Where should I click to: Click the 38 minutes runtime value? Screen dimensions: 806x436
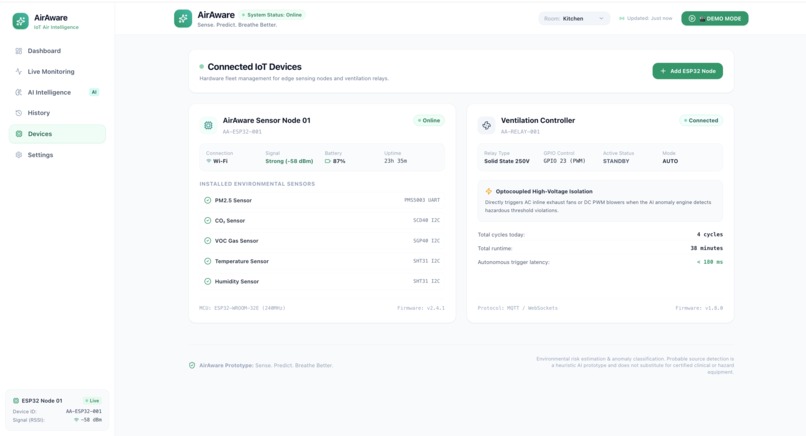click(706, 248)
